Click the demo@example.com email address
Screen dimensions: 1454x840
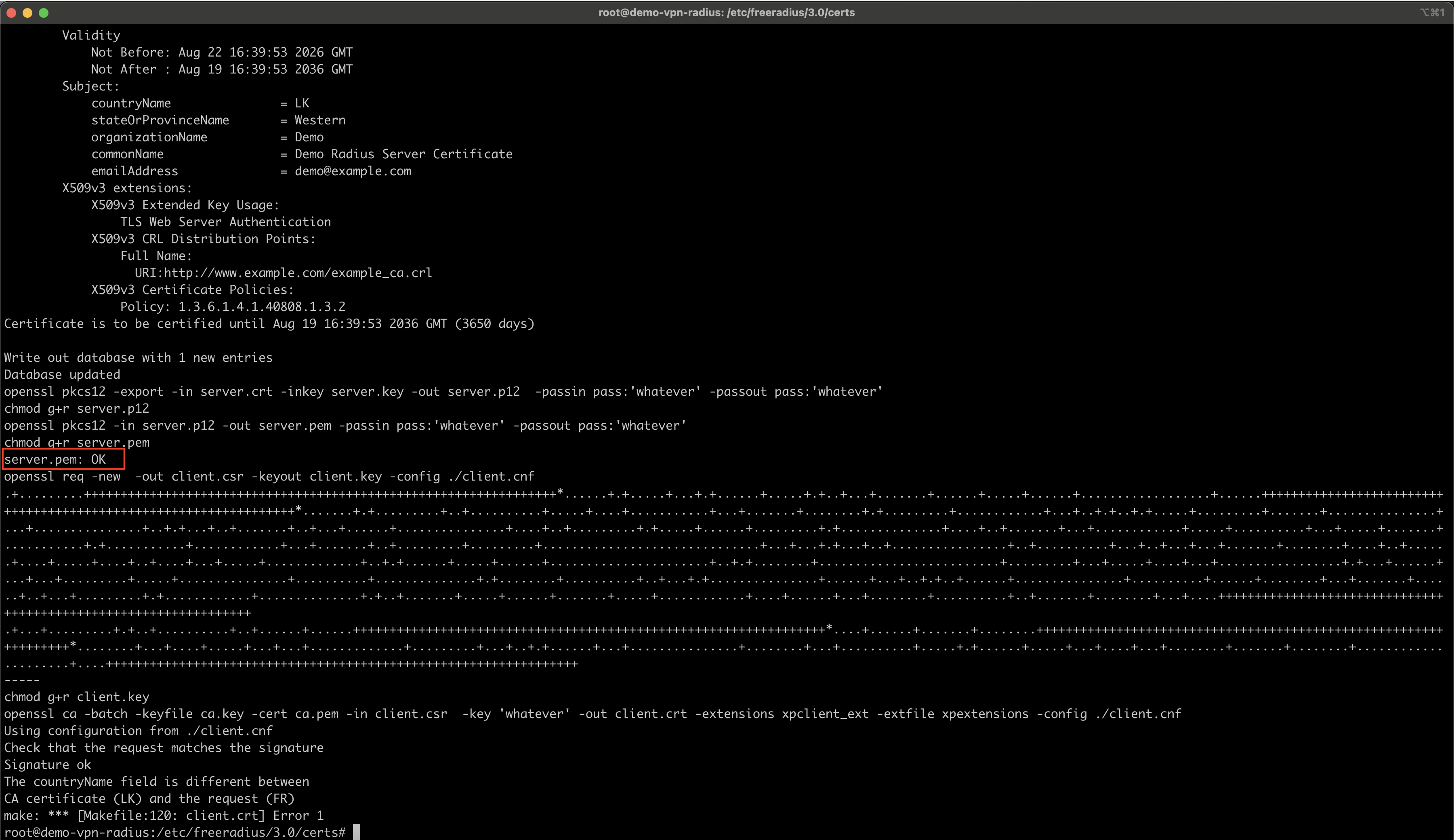(x=353, y=171)
